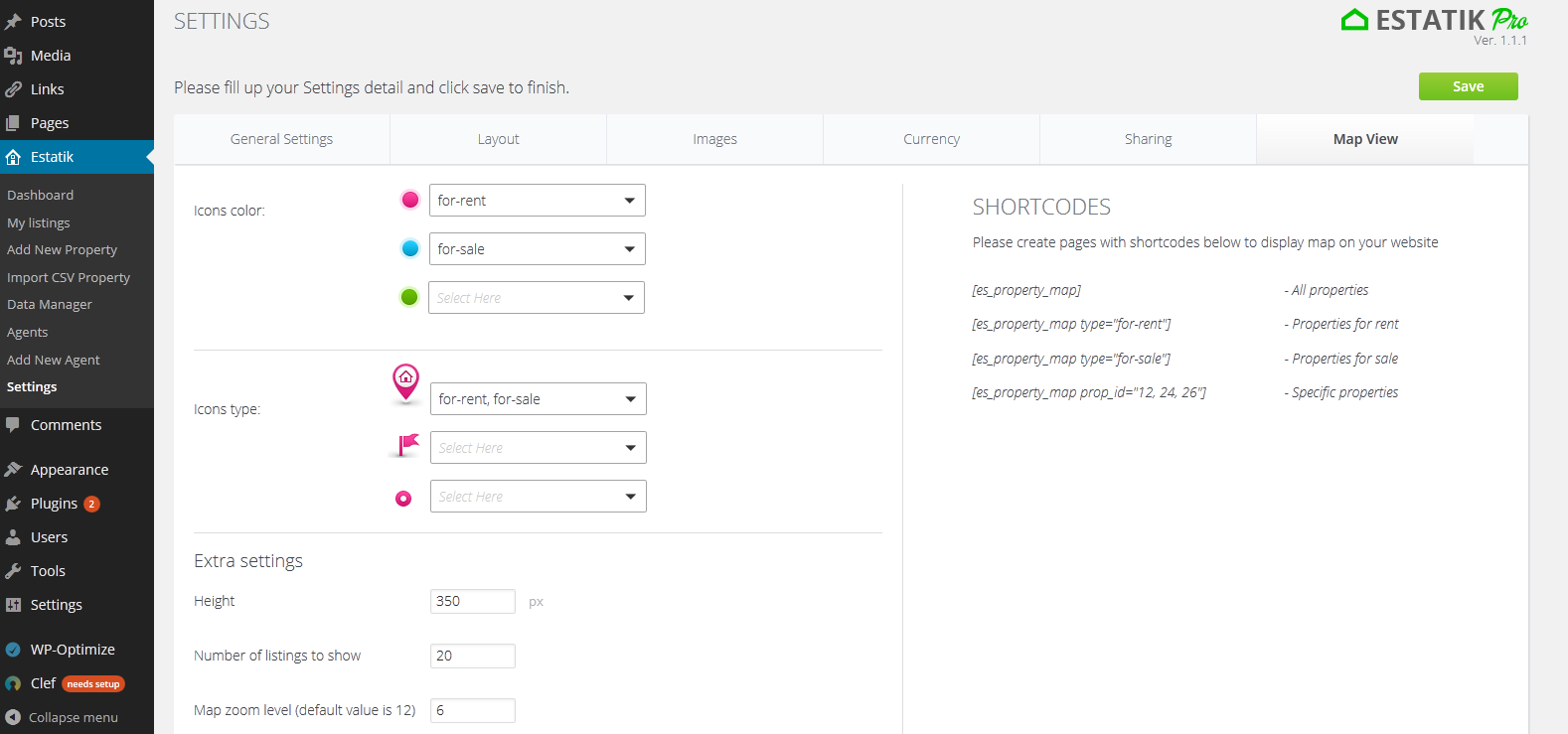This screenshot has height=734, width=1568.
Task: Open the for-sale icon color dropdown
Action: pyautogui.click(x=537, y=249)
